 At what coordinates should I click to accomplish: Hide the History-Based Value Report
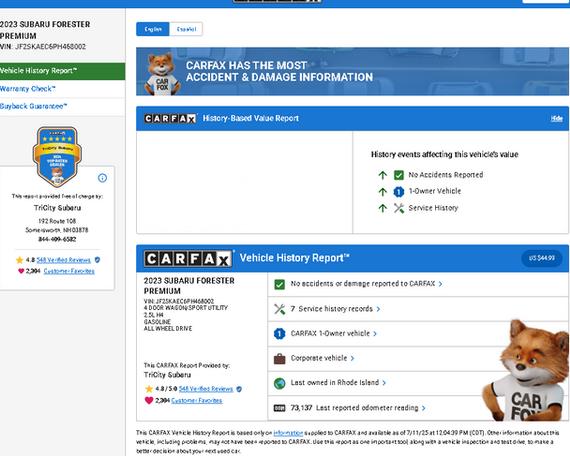point(556,119)
